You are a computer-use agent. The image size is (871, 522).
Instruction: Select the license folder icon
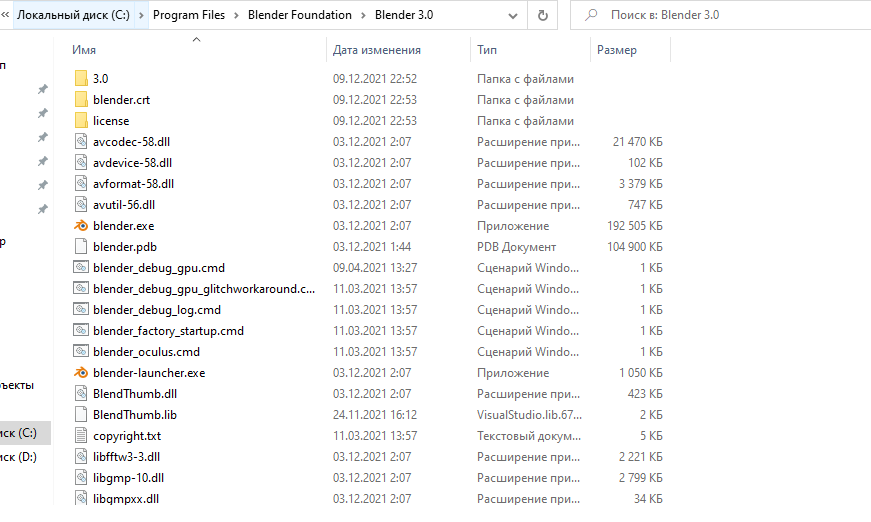pyautogui.click(x=81, y=121)
